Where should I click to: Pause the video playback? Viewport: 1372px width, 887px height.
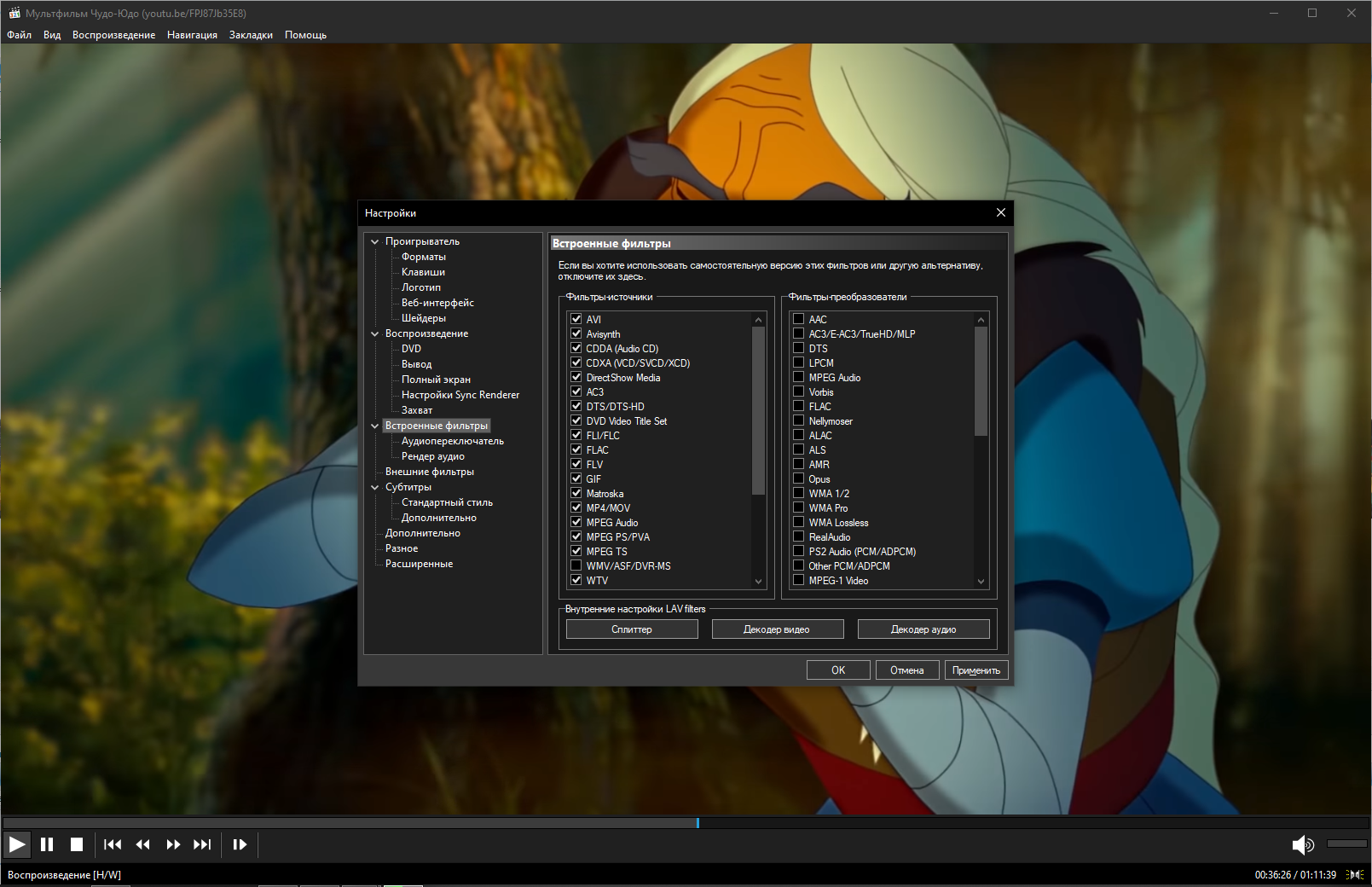(x=47, y=844)
